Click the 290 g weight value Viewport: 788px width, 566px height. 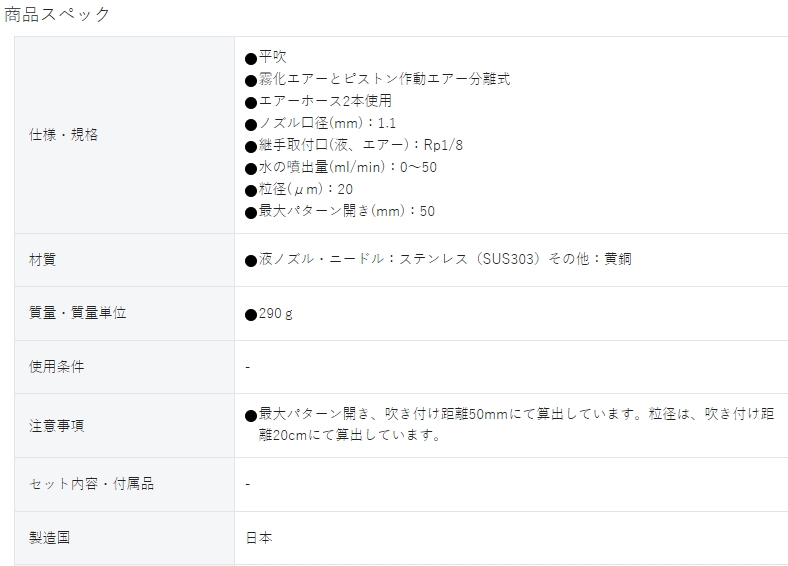269,314
